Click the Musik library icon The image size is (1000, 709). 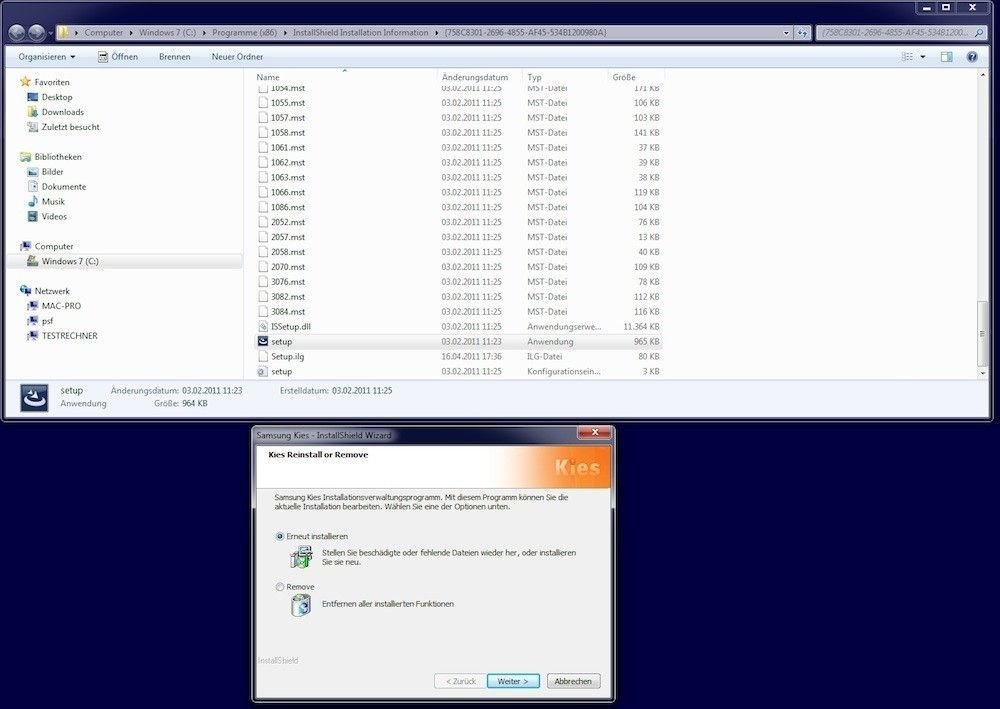33,201
